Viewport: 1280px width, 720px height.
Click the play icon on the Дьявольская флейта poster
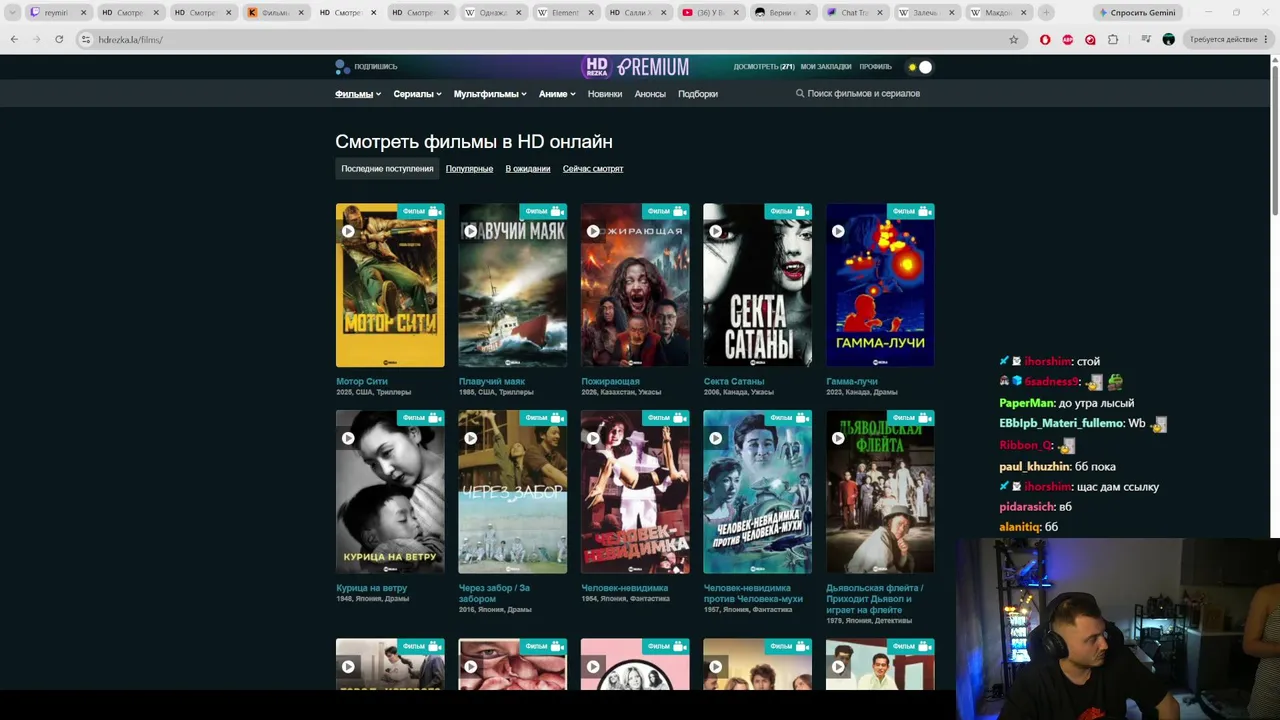[x=838, y=438]
